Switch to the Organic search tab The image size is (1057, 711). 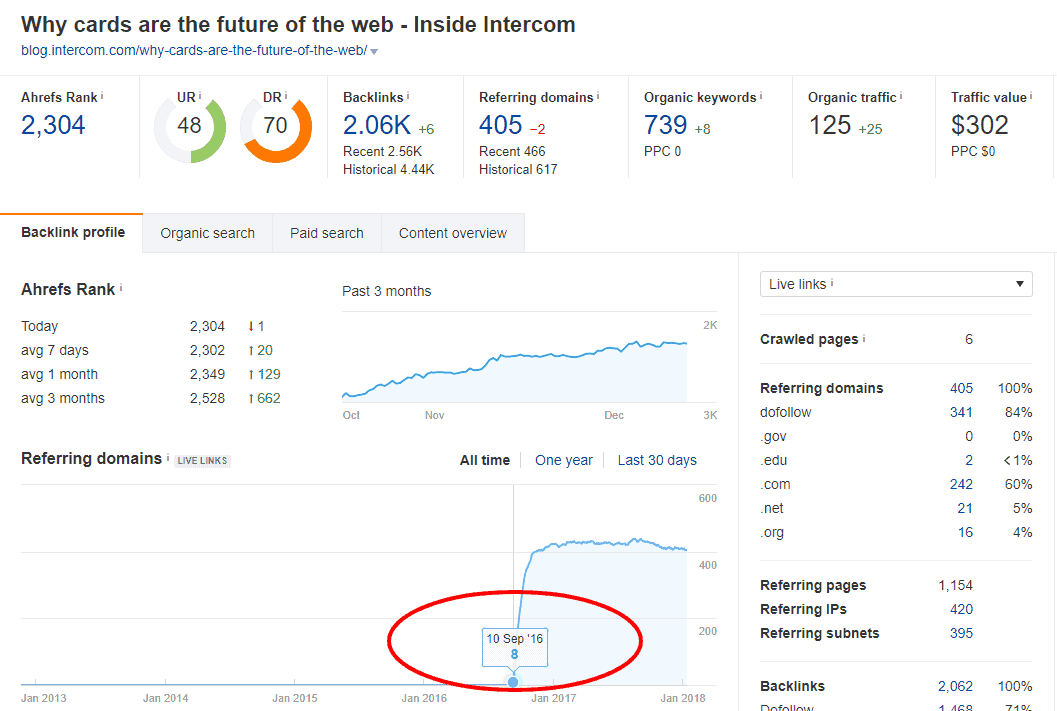(x=208, y=233)
